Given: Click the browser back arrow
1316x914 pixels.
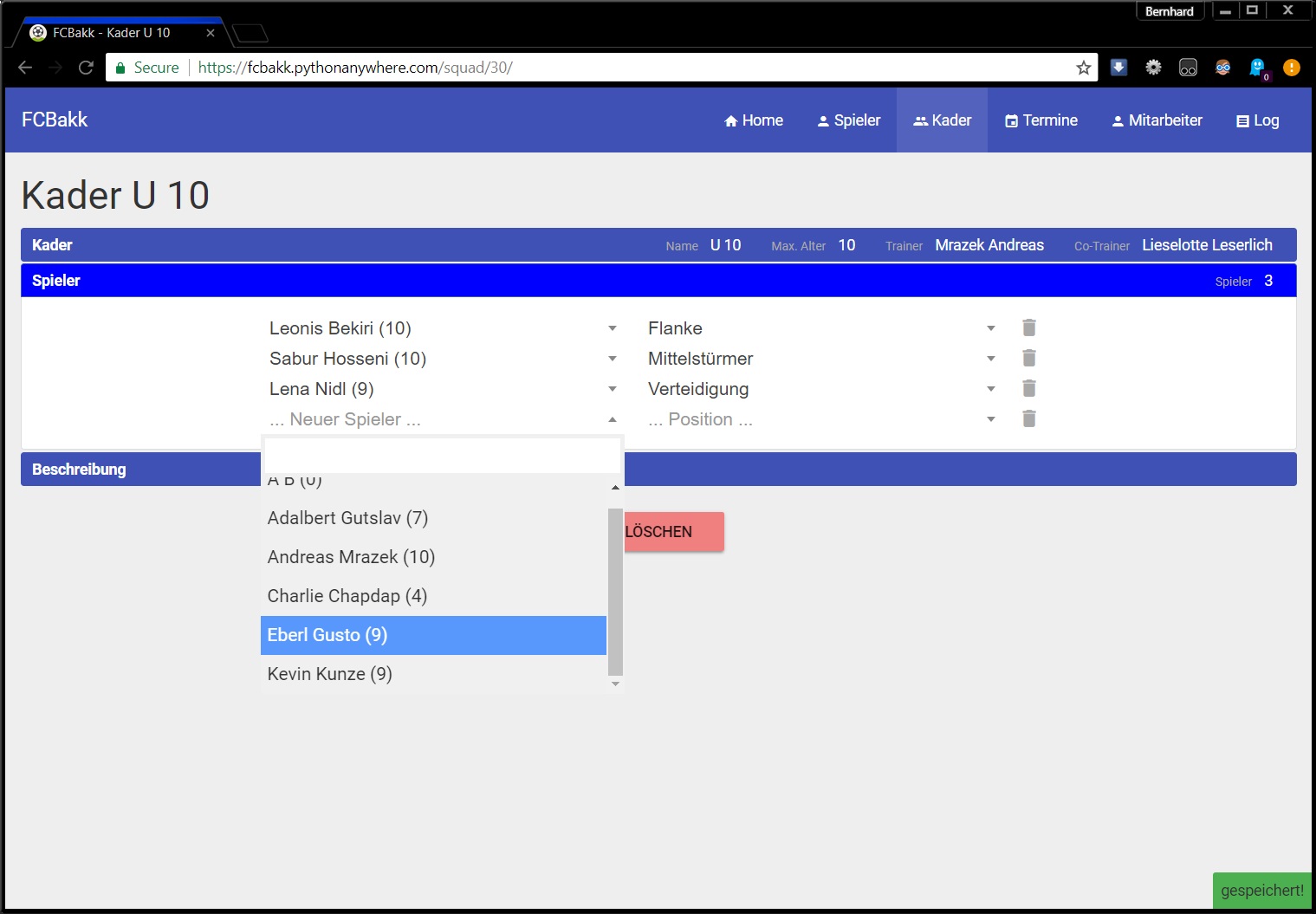Looking at the screenshot, I should pos(25,68).
